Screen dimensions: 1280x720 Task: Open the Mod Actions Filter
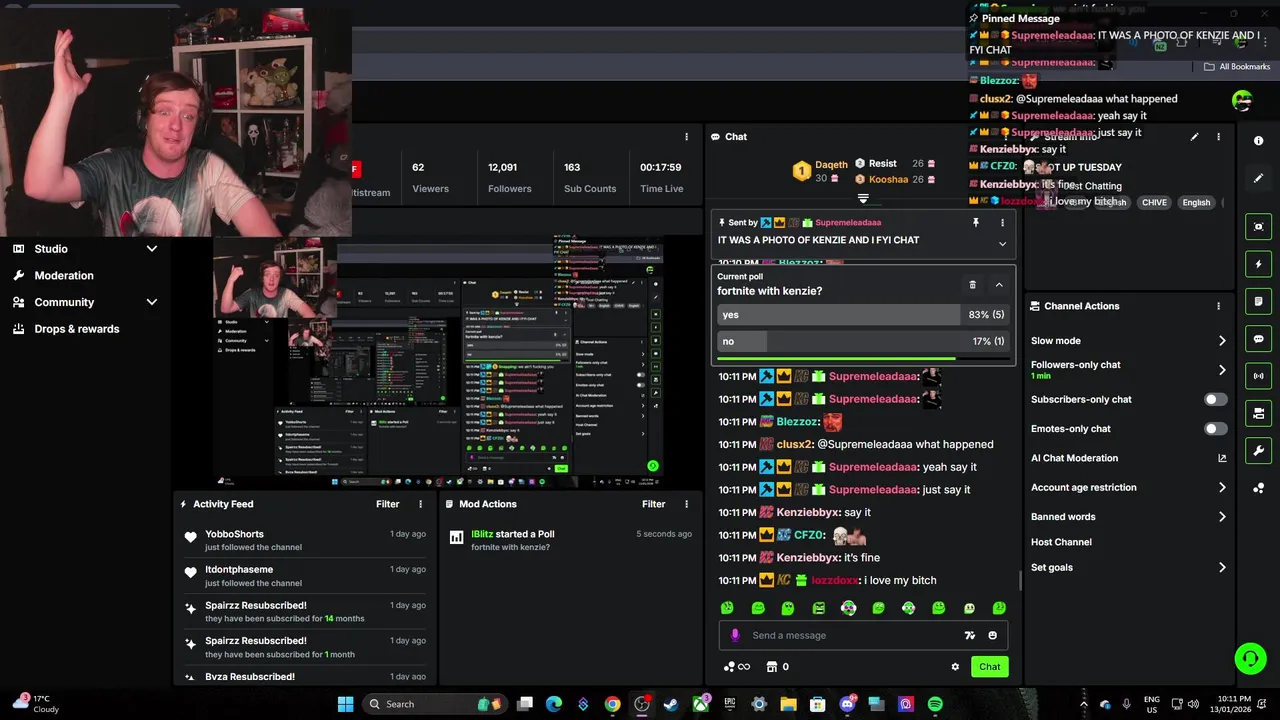pyautogui.click(x=653, y=504)
